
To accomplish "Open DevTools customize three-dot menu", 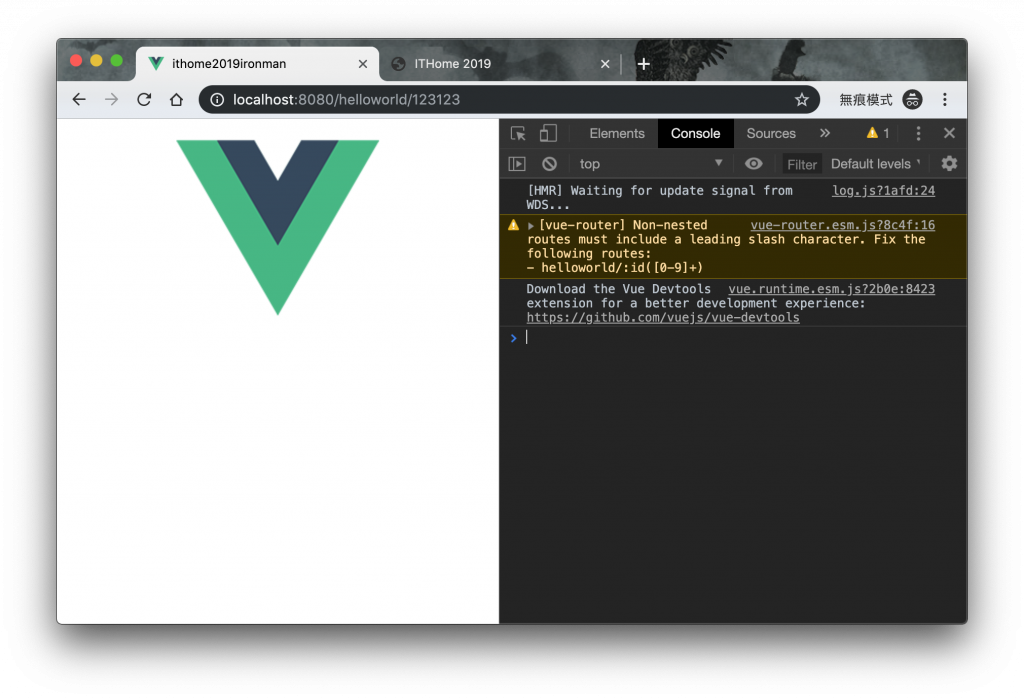I will coord(918,133).
